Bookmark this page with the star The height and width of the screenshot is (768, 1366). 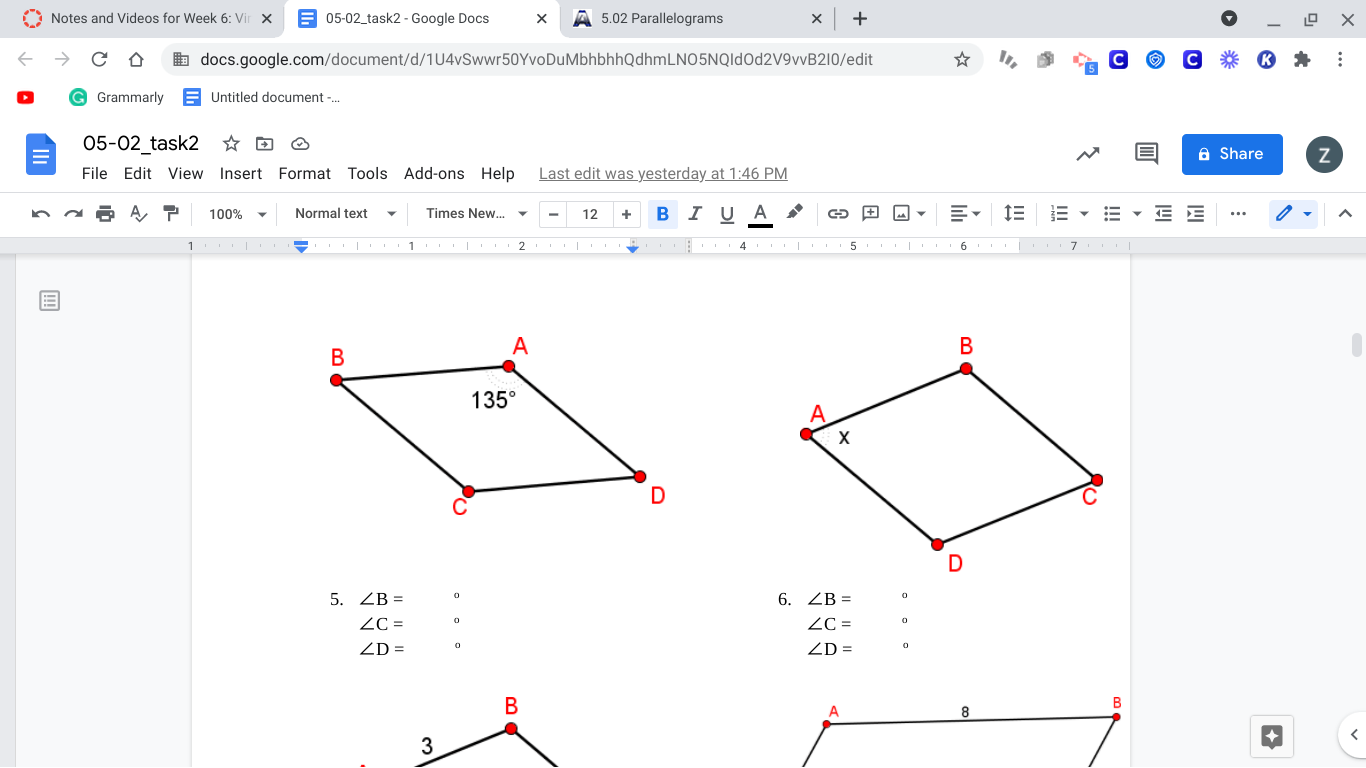[x=962, y=59]
